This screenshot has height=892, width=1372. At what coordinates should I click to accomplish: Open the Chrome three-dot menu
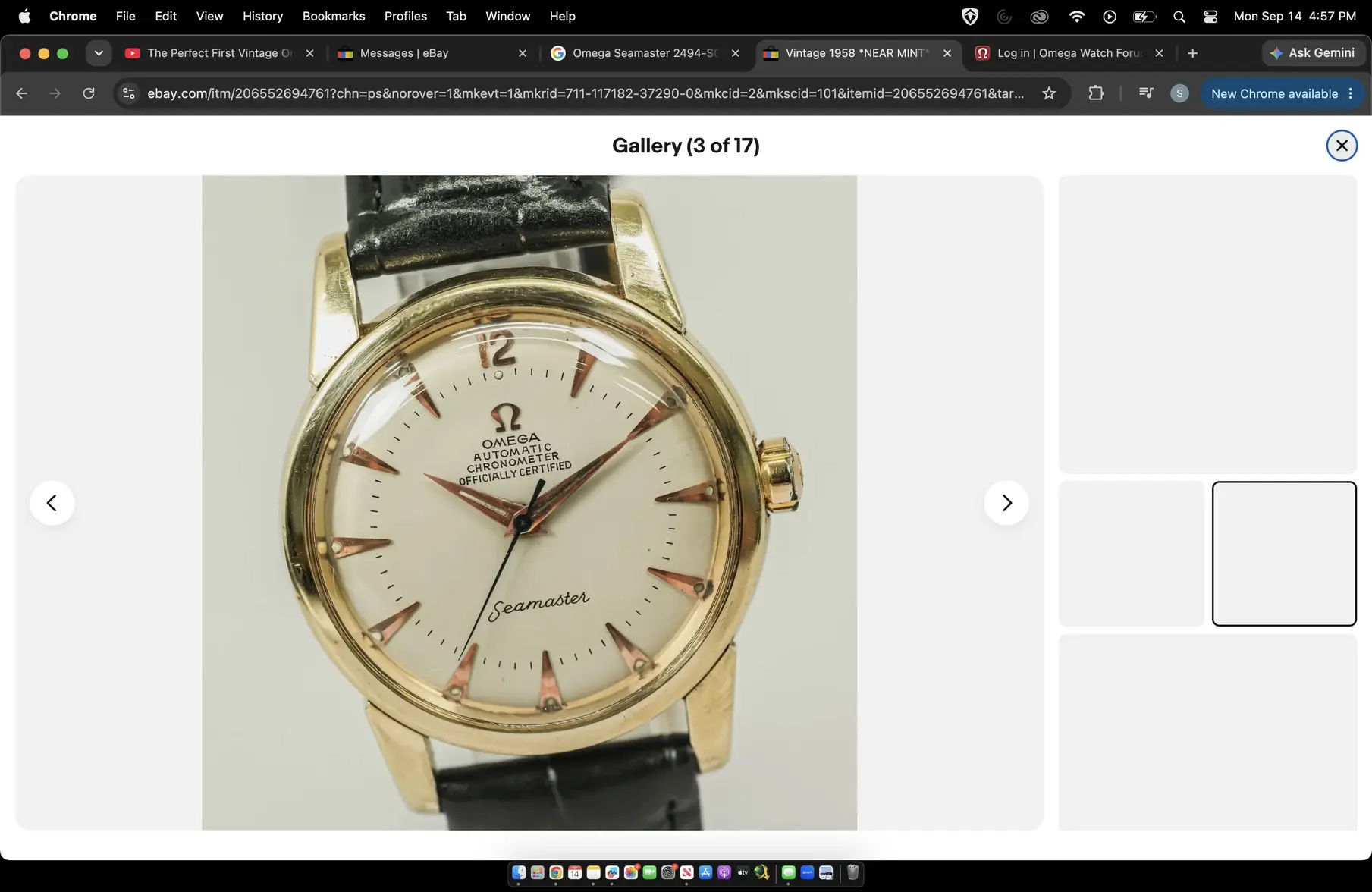point(1351,93)
